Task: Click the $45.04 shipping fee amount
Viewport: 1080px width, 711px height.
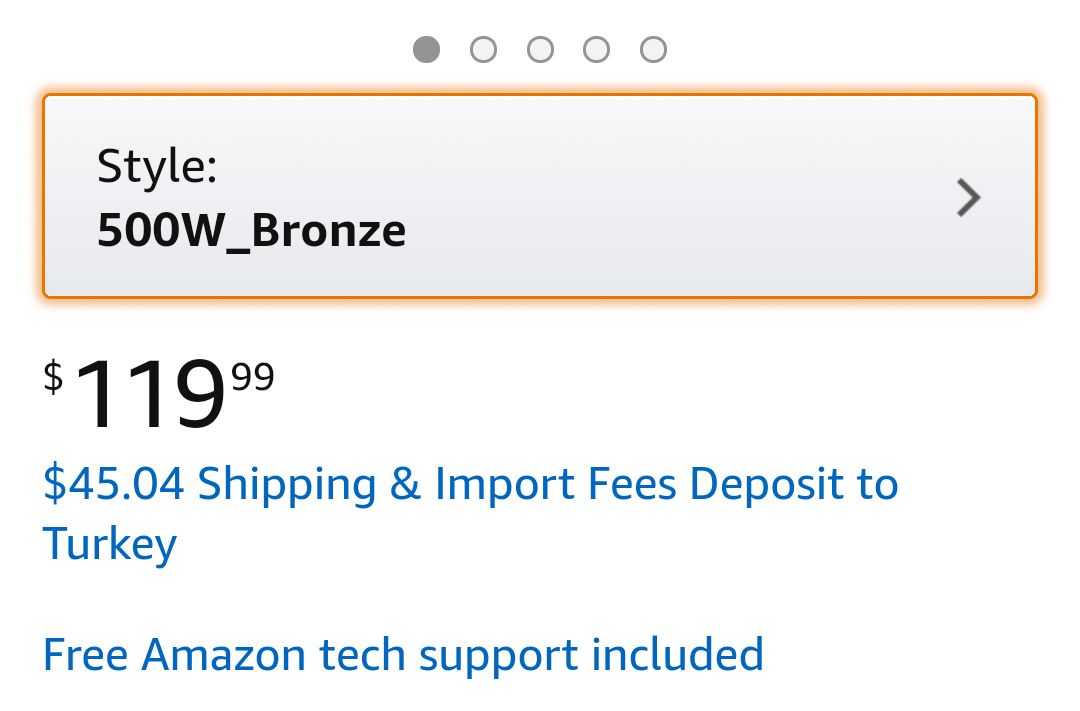Action: [113, 485]
